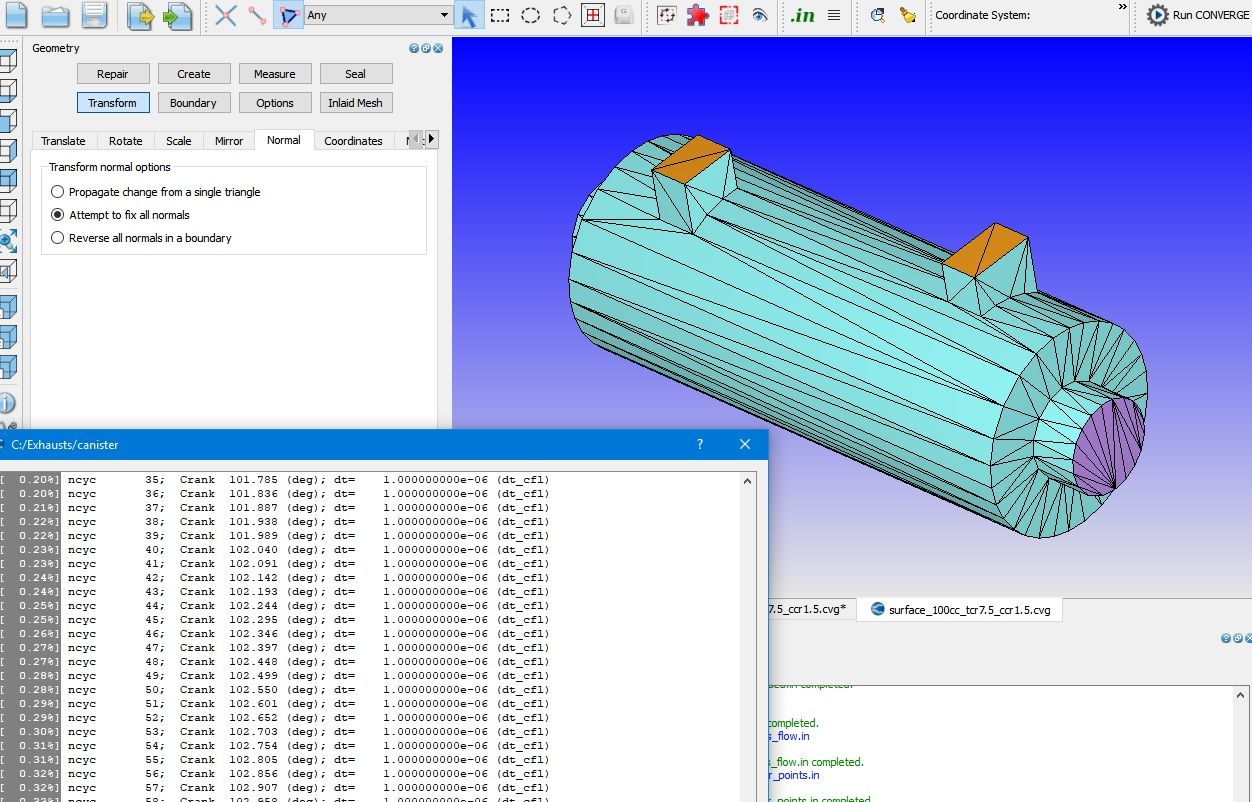The image size is (1252, 802).
Task: Activate the triangle selection mode icon
Action: (289, 15)
